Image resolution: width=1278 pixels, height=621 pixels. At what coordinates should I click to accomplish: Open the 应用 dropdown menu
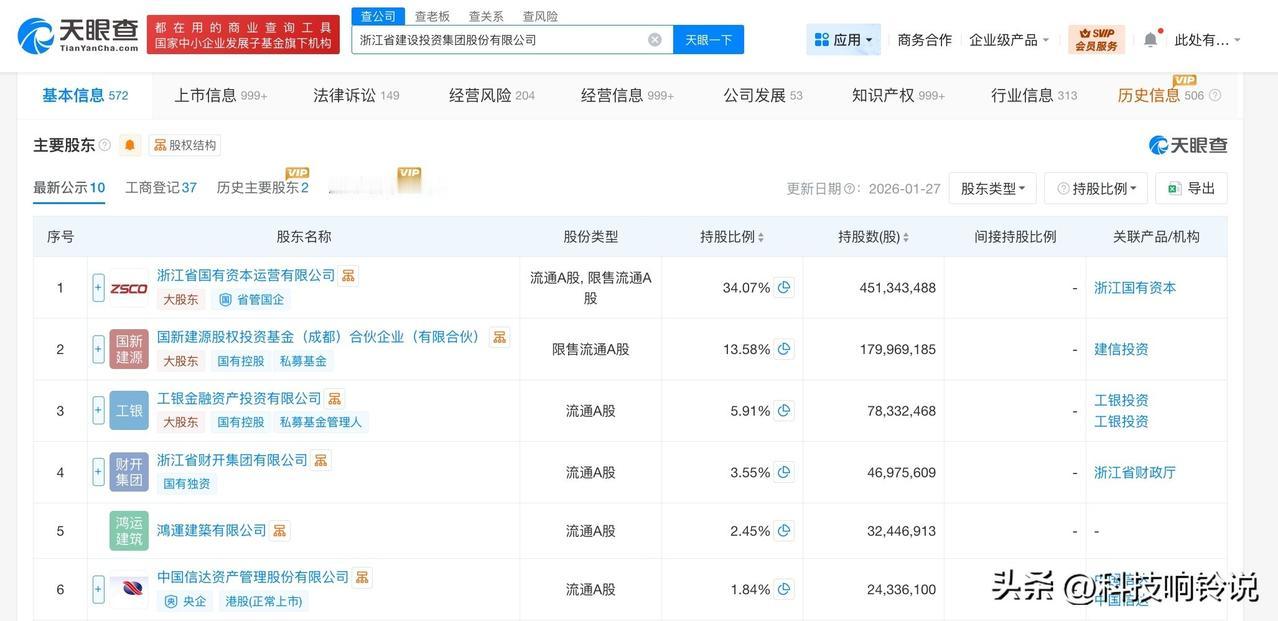[843, 40]
